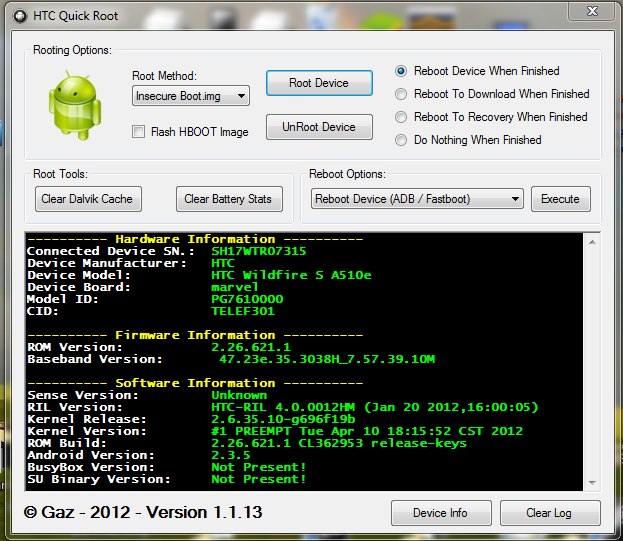623x541 pixels.
Task: Click Software Information header
Action: [195, 383]
